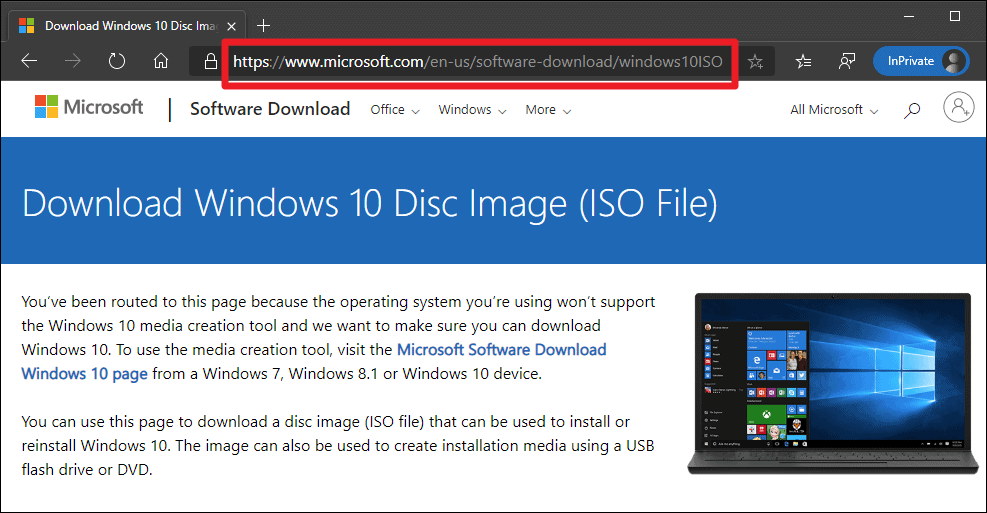The width and height of the screenshot is (987, 513).
Task: Click the browser forward arrow
Action: tap(73, 61)
